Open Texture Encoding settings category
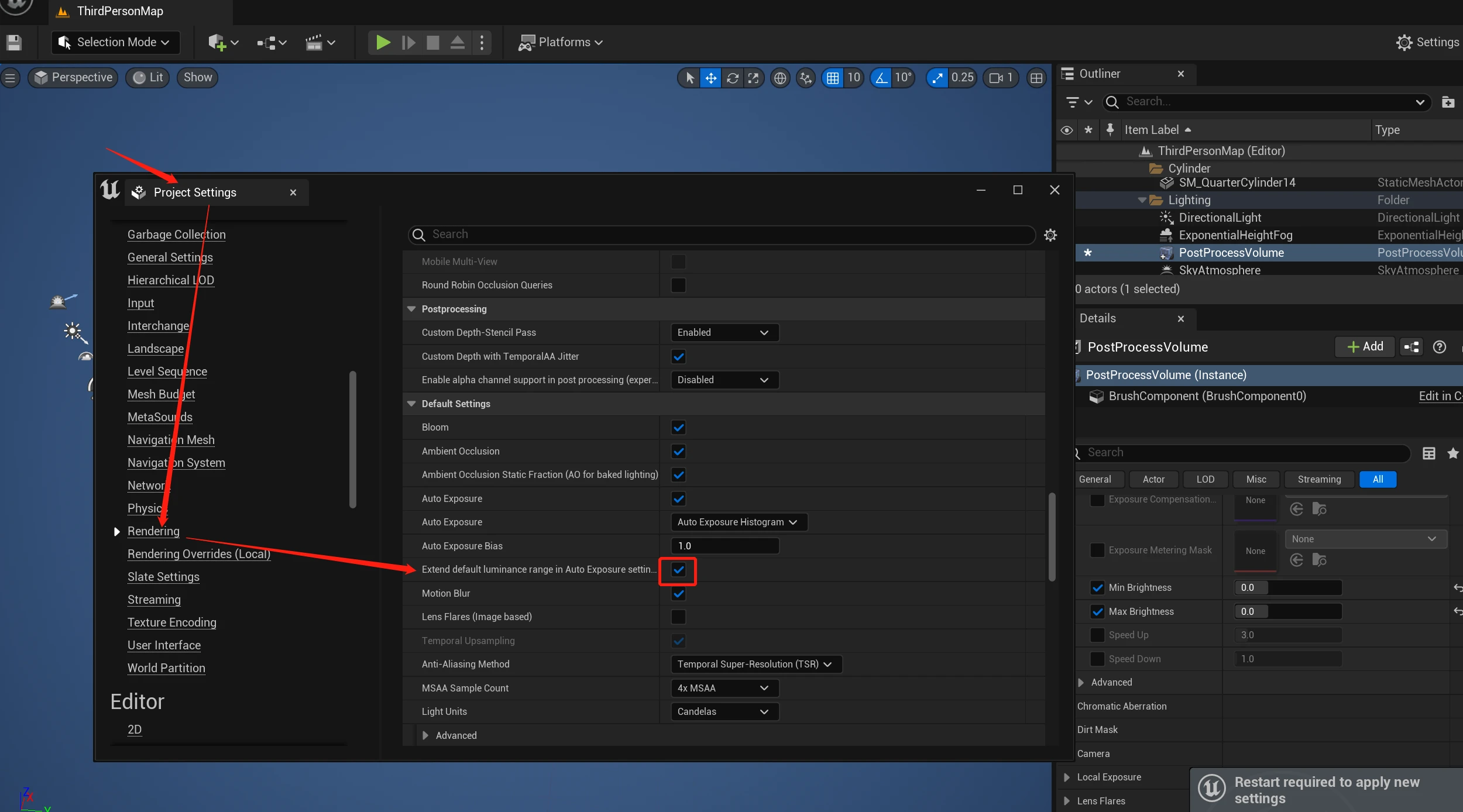This screenshot has width=1463, height=812. coord(171,622)
